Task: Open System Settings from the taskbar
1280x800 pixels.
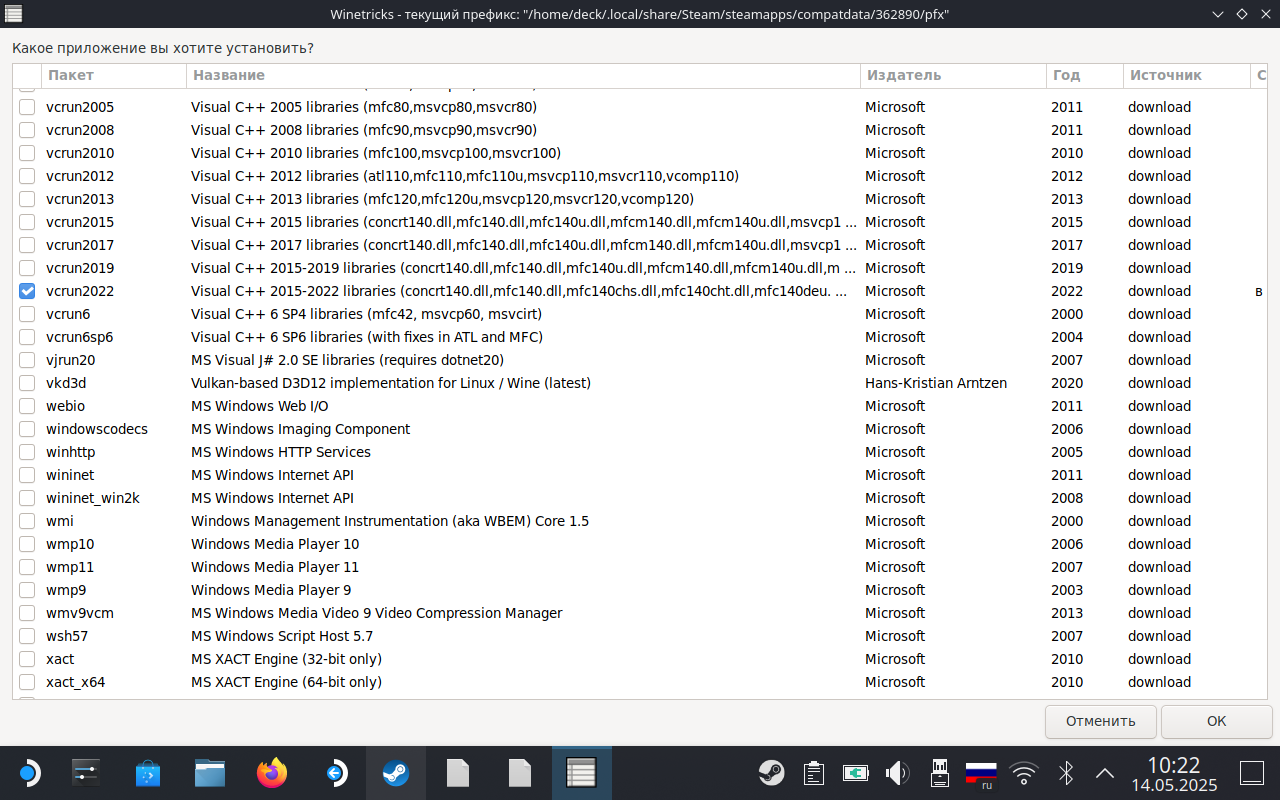Action: pyautogui.click(x=87, y=772)
